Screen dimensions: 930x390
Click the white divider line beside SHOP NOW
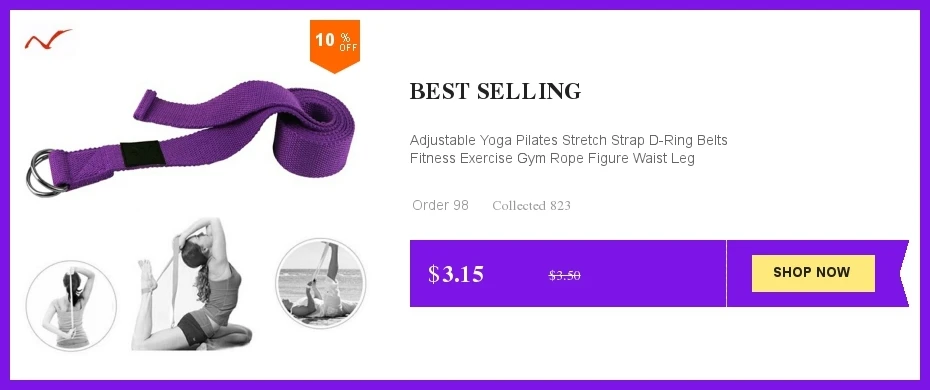[726, 273]
